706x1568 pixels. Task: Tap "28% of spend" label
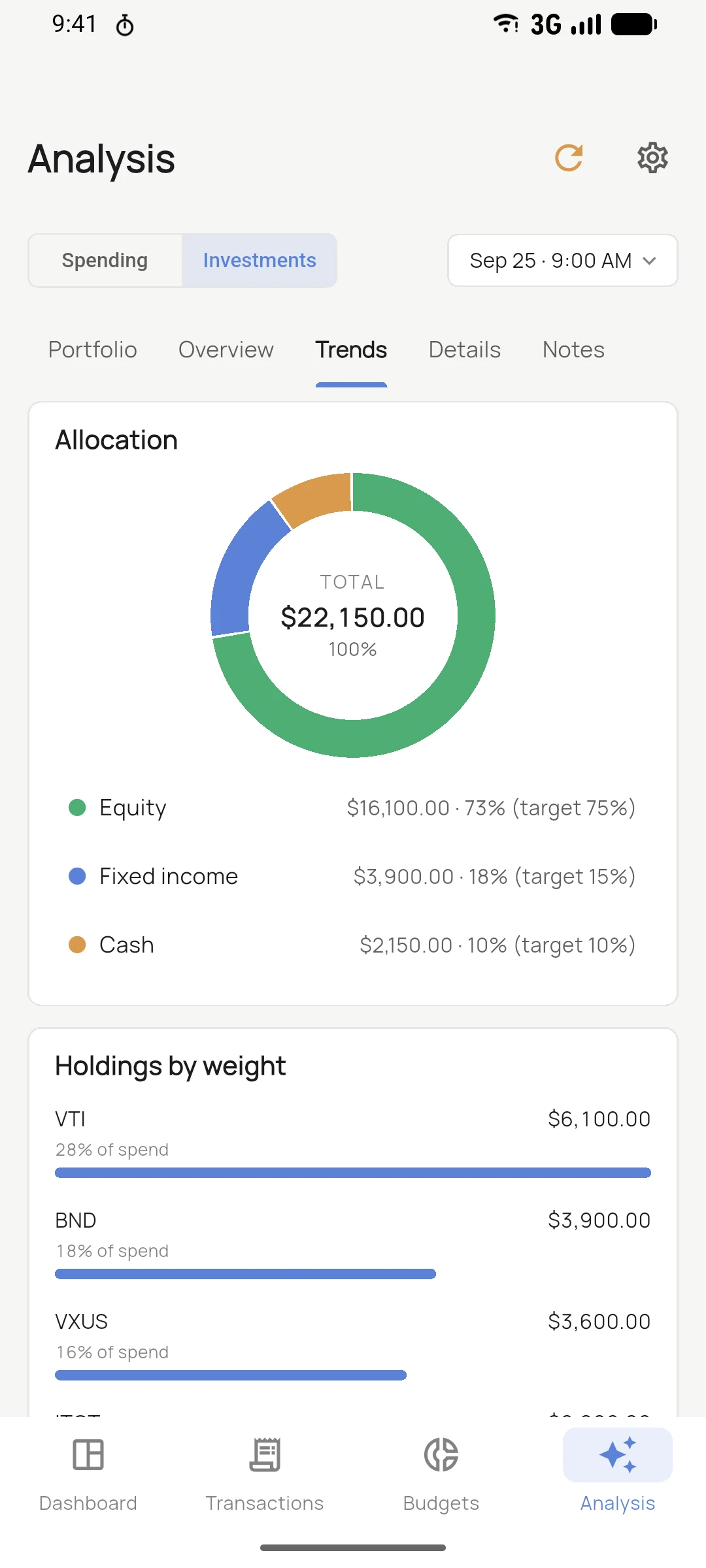pos(112,1150)
